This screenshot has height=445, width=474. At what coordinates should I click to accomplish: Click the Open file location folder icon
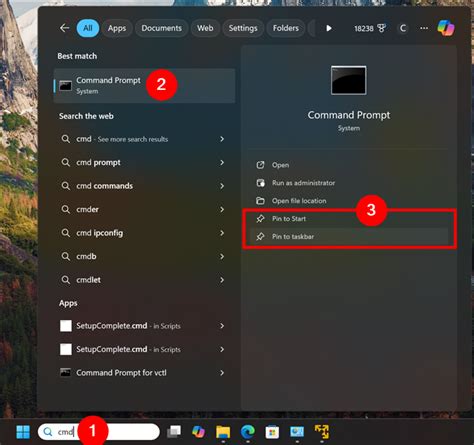tap(260, 201)
